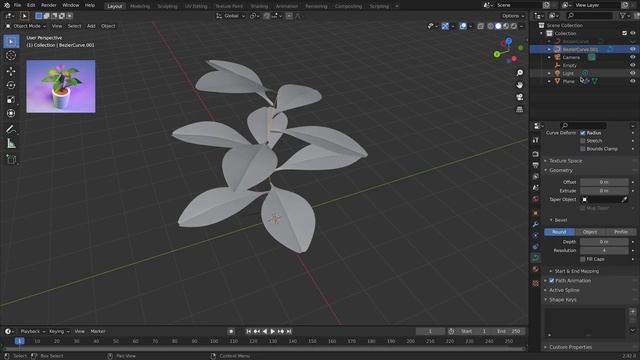Image resolution: width=640 pixels, height=360 pixels.
Task: Click the Taper Object eyedropper icon
Action: (624, 200)
